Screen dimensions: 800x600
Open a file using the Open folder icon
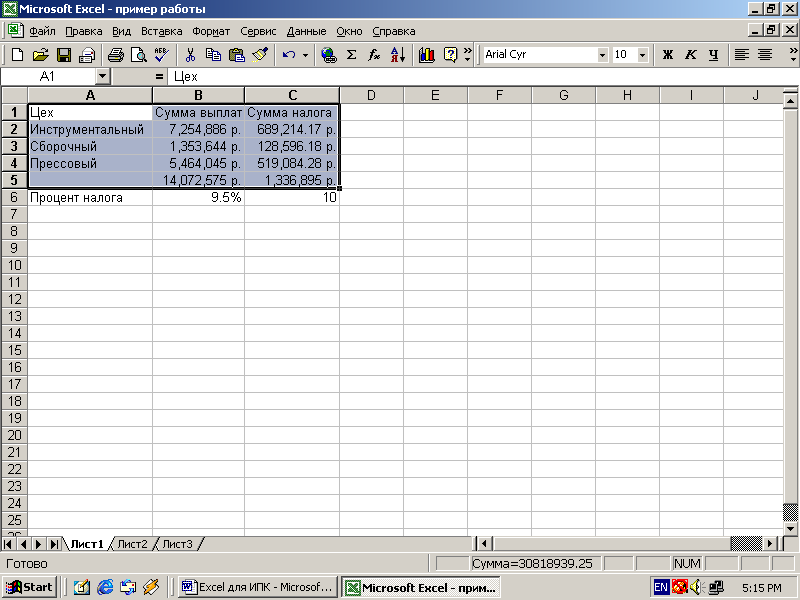[x=40, y=55]
